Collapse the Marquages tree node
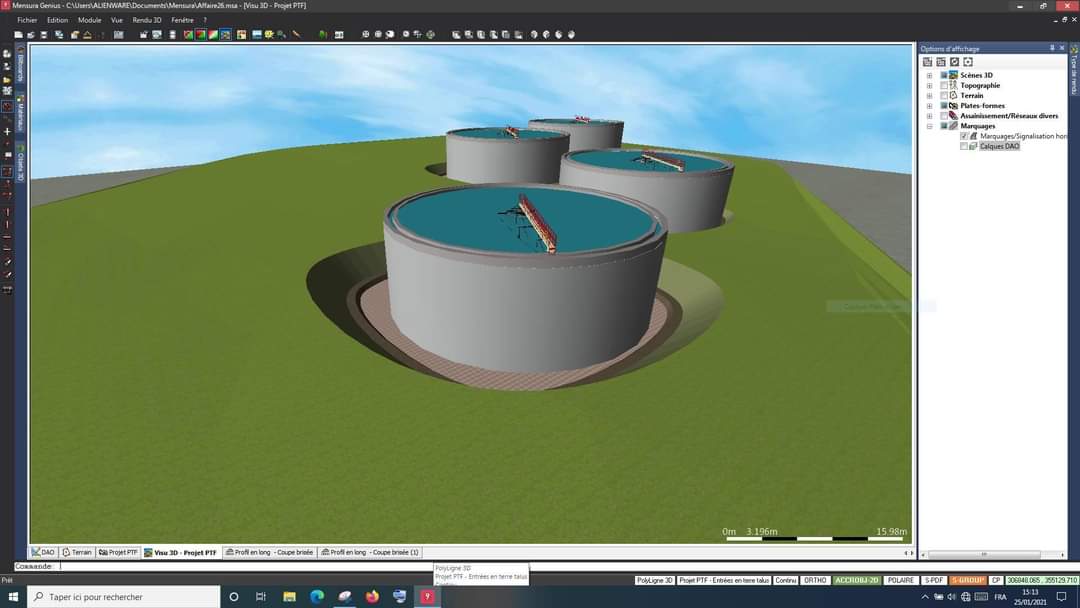This screenshot has height=608, width=1080. 929,126
